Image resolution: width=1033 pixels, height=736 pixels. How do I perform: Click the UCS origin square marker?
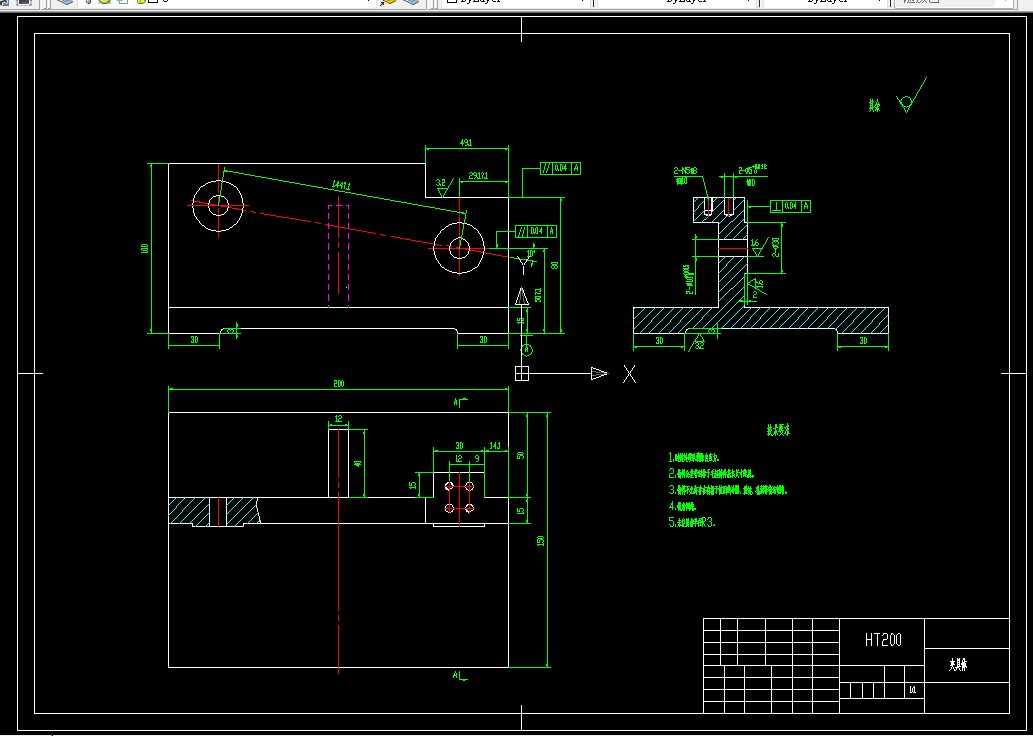522,374
